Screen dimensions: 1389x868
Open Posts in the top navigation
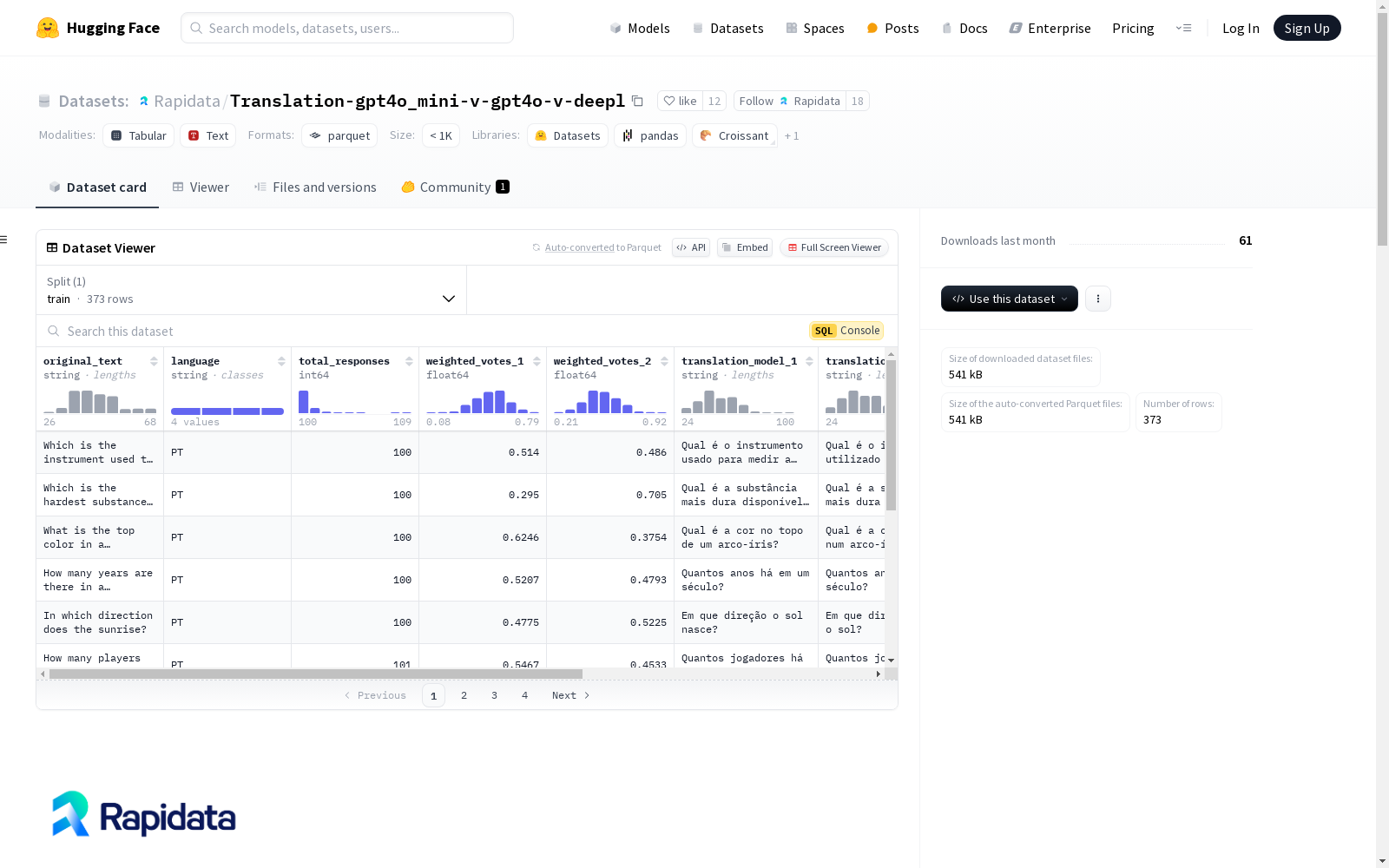pyautogui.click(x=893, y=28)
